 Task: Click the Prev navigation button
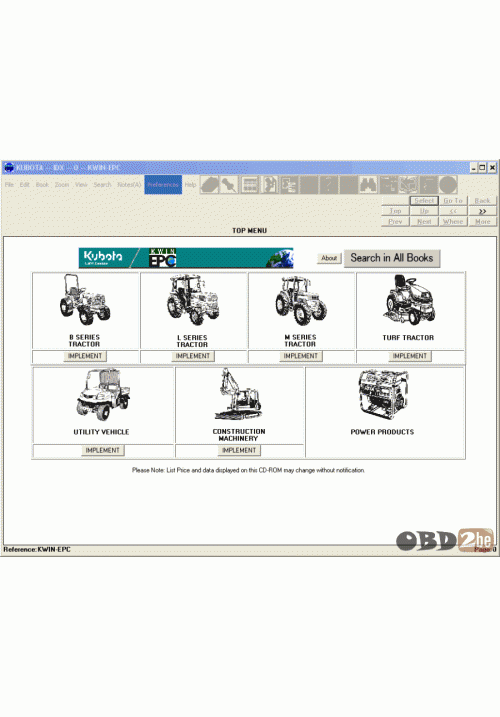pos(395,221)
